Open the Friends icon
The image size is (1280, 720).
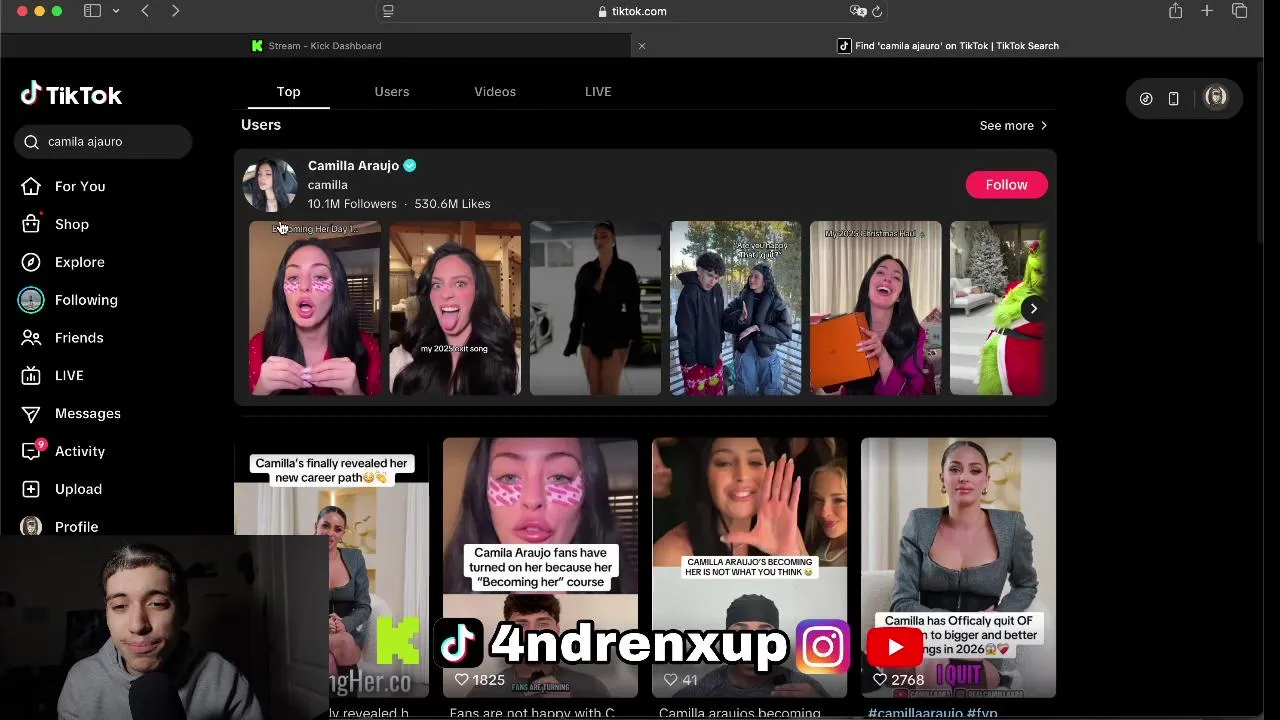click(x=31, y=338)
